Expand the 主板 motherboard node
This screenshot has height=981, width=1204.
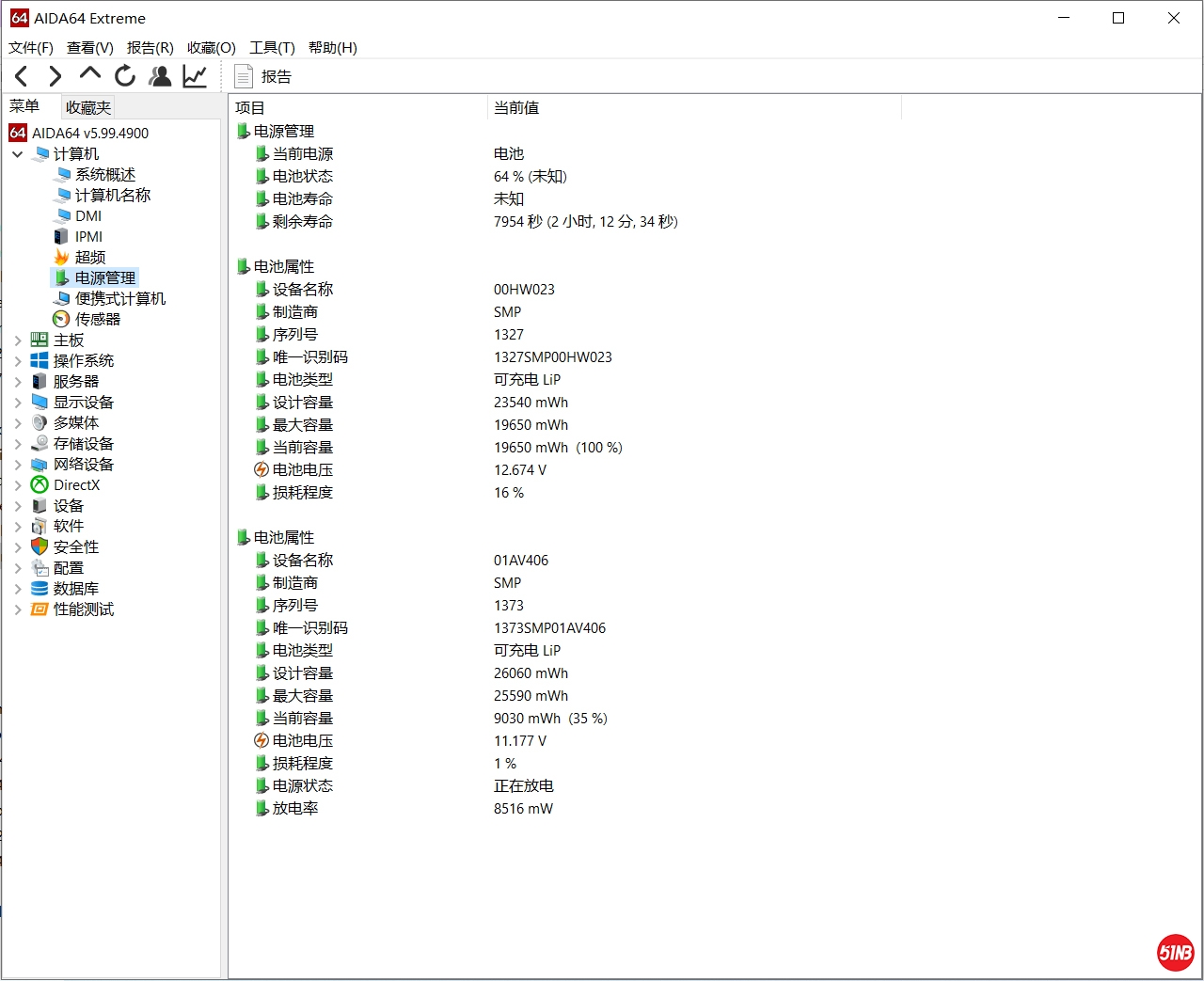18,340
